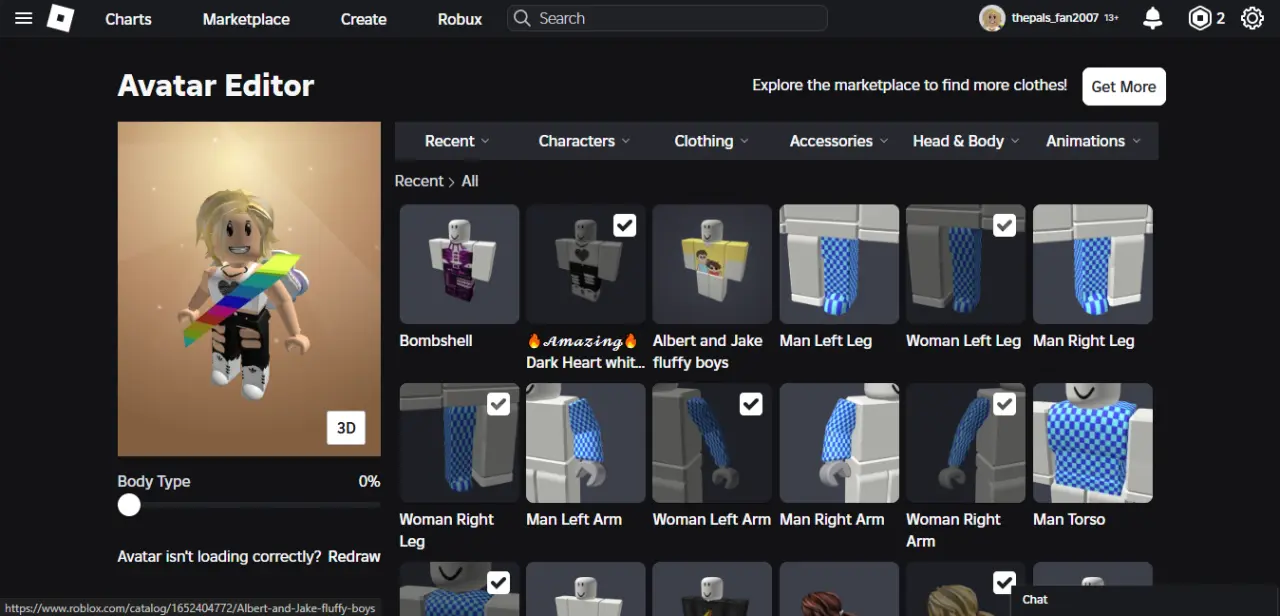1280x616 pixels.
Task: Click the Redraw link
Action: click(354, 556)
